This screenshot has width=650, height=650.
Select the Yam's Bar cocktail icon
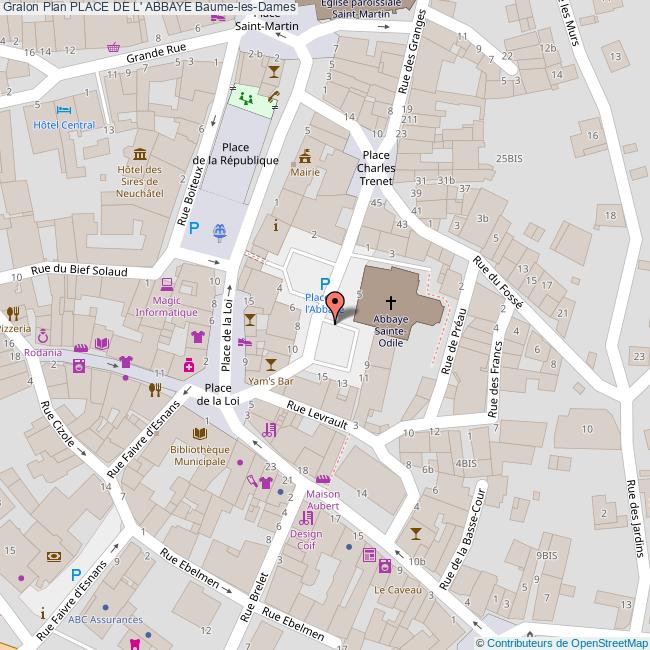(271, 364)
